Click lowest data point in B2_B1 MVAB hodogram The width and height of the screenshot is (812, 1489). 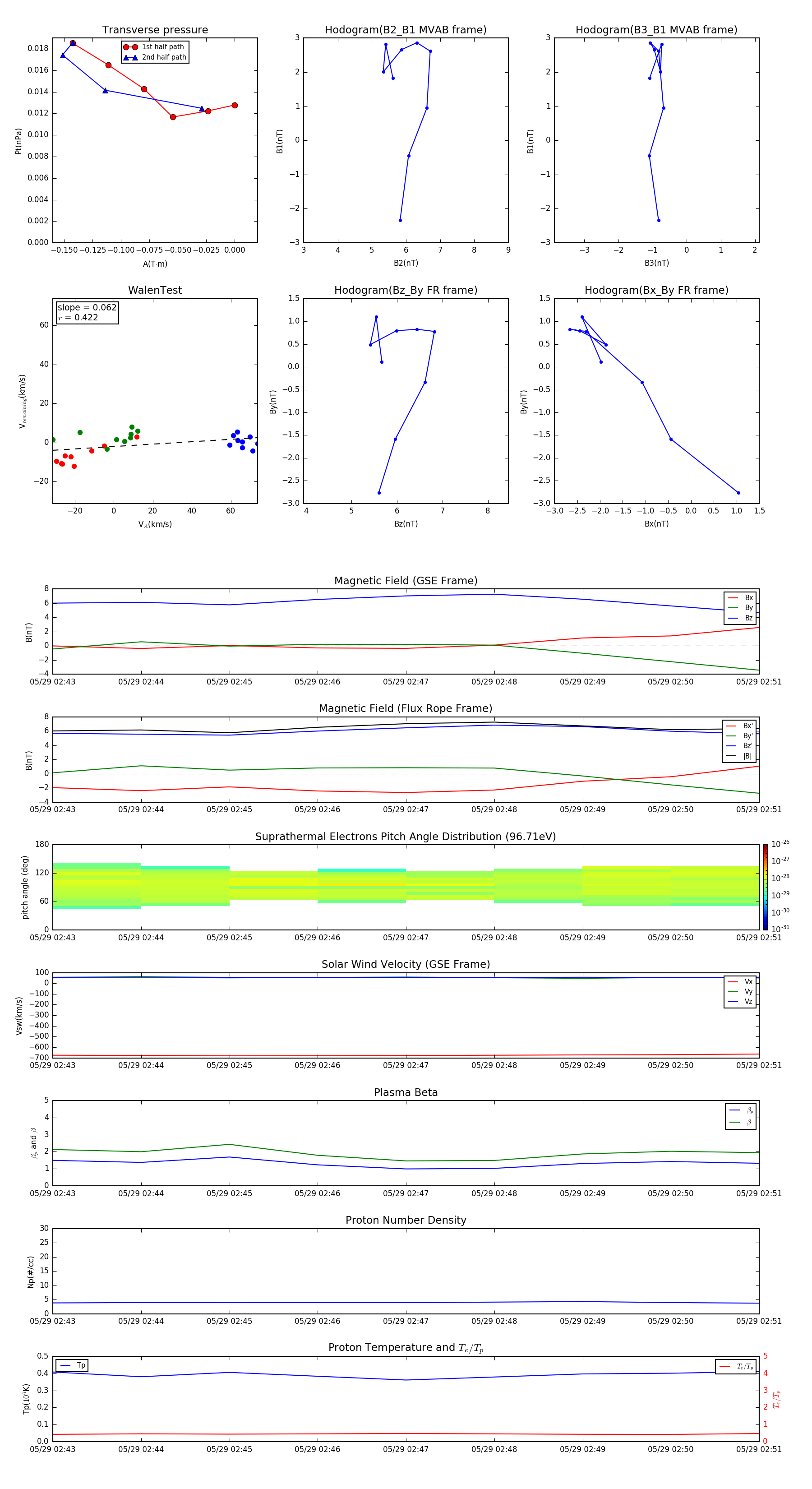click(x=400, y=220)
